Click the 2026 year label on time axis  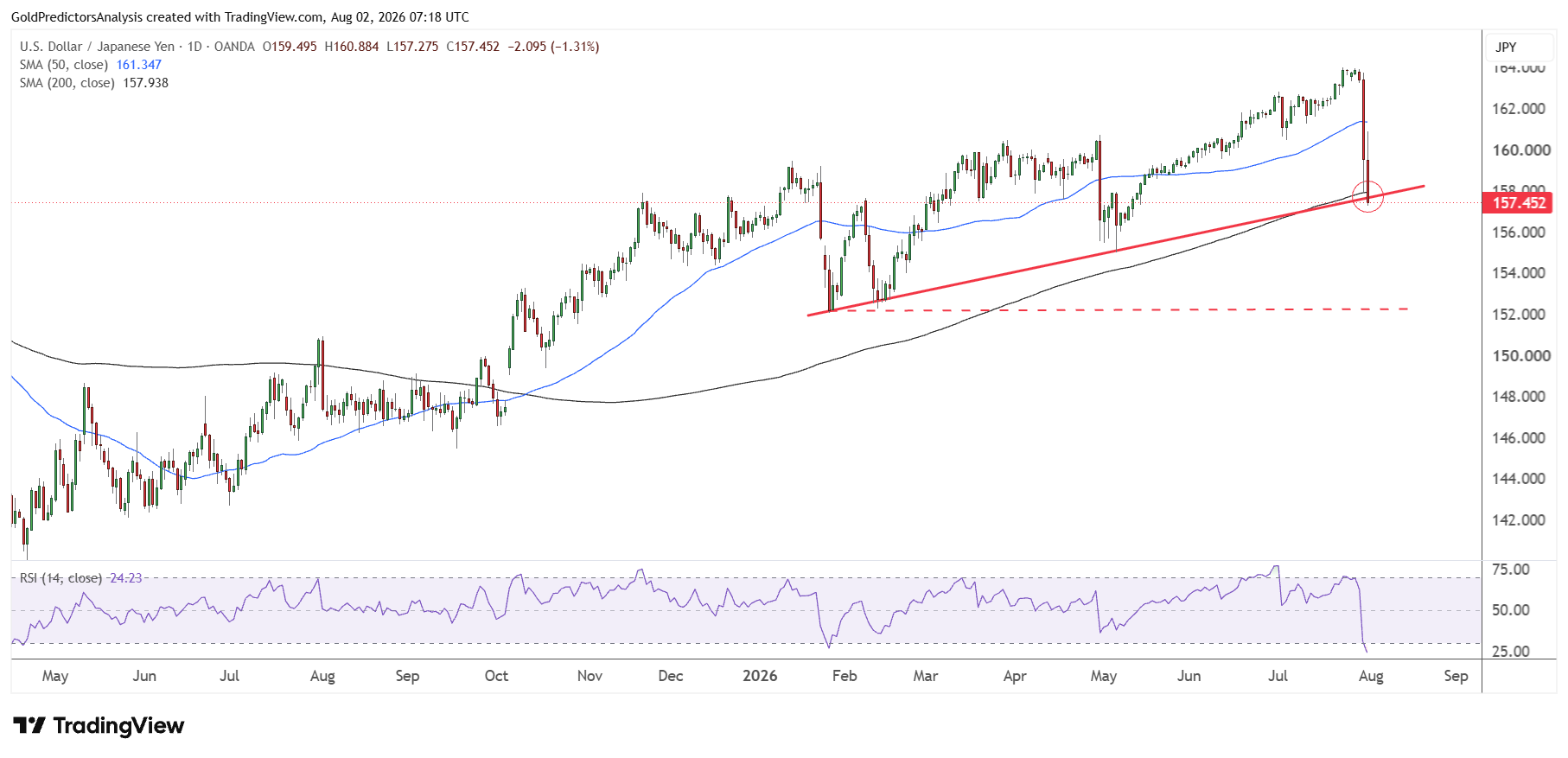tap(760, 676)
